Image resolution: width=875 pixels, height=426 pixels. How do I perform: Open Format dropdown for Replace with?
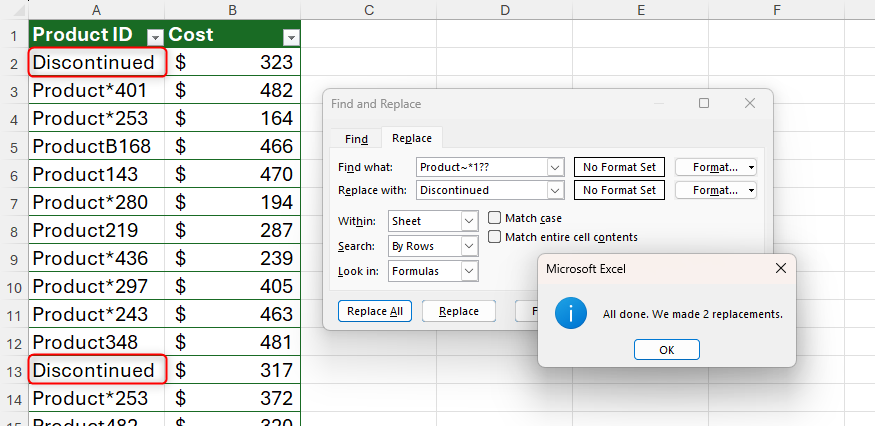(x=716, y=190)
